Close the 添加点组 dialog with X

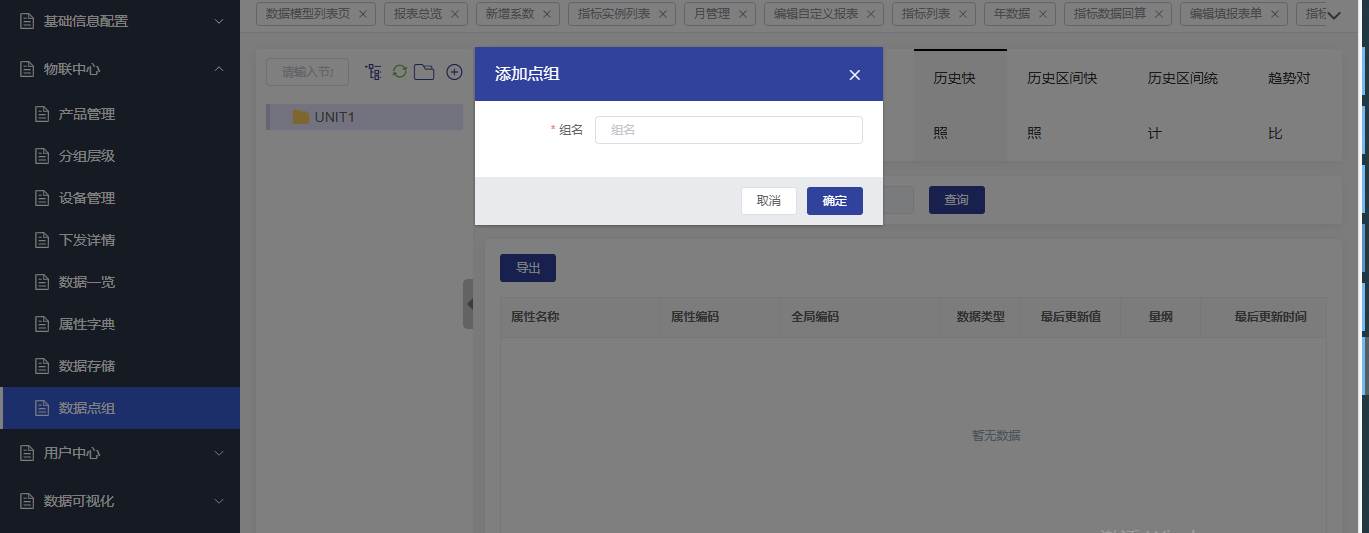pos(854,75)
